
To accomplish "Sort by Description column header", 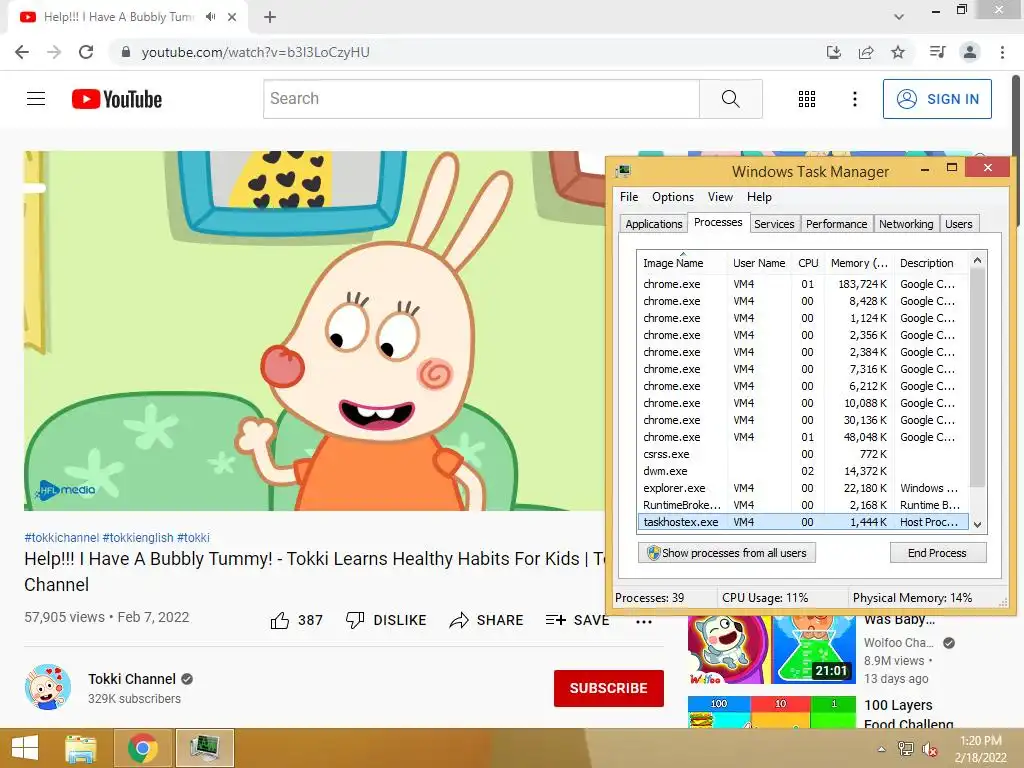I will click(931, 263).
